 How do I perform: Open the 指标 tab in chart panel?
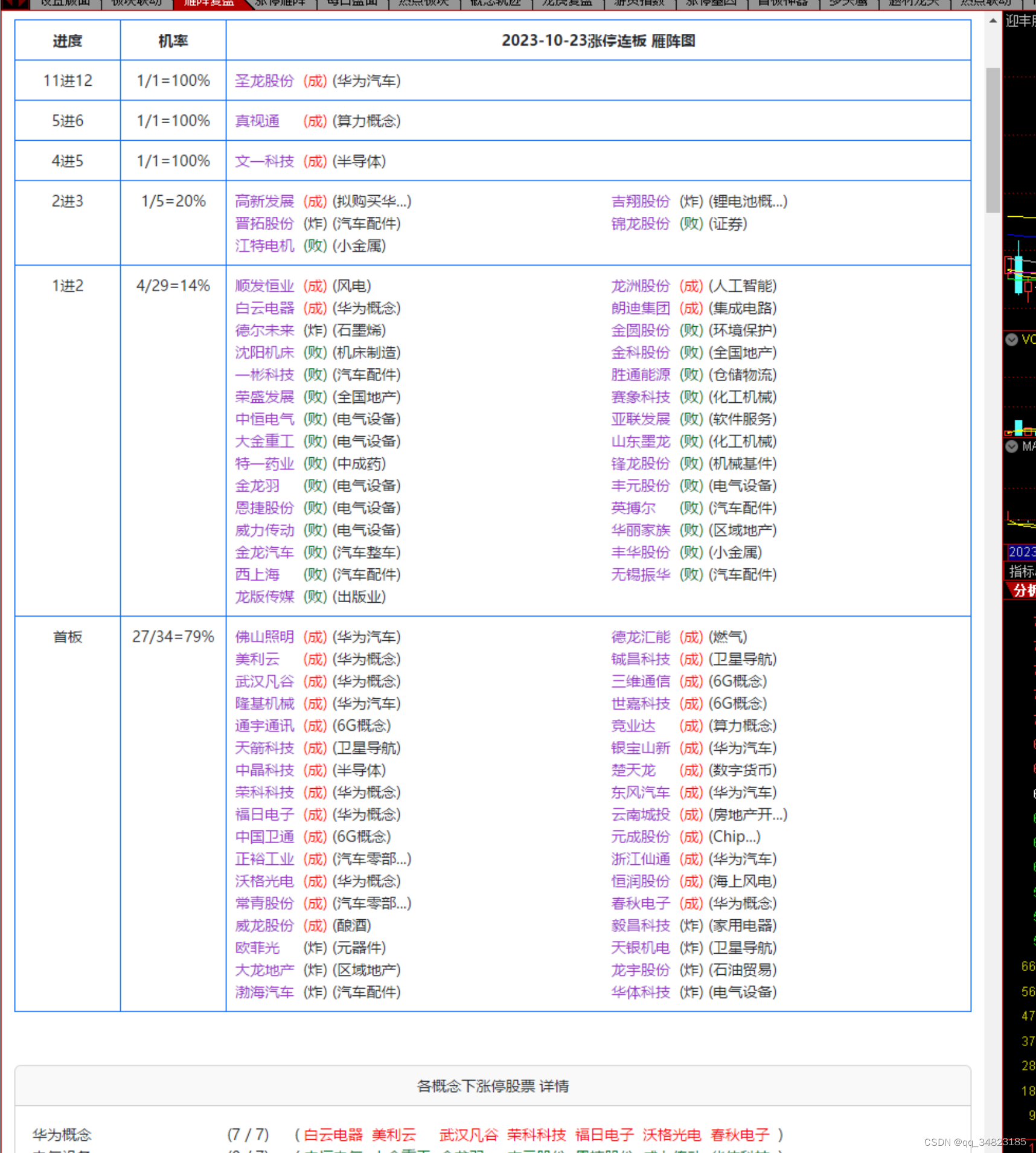click(x=1022, y=571)
